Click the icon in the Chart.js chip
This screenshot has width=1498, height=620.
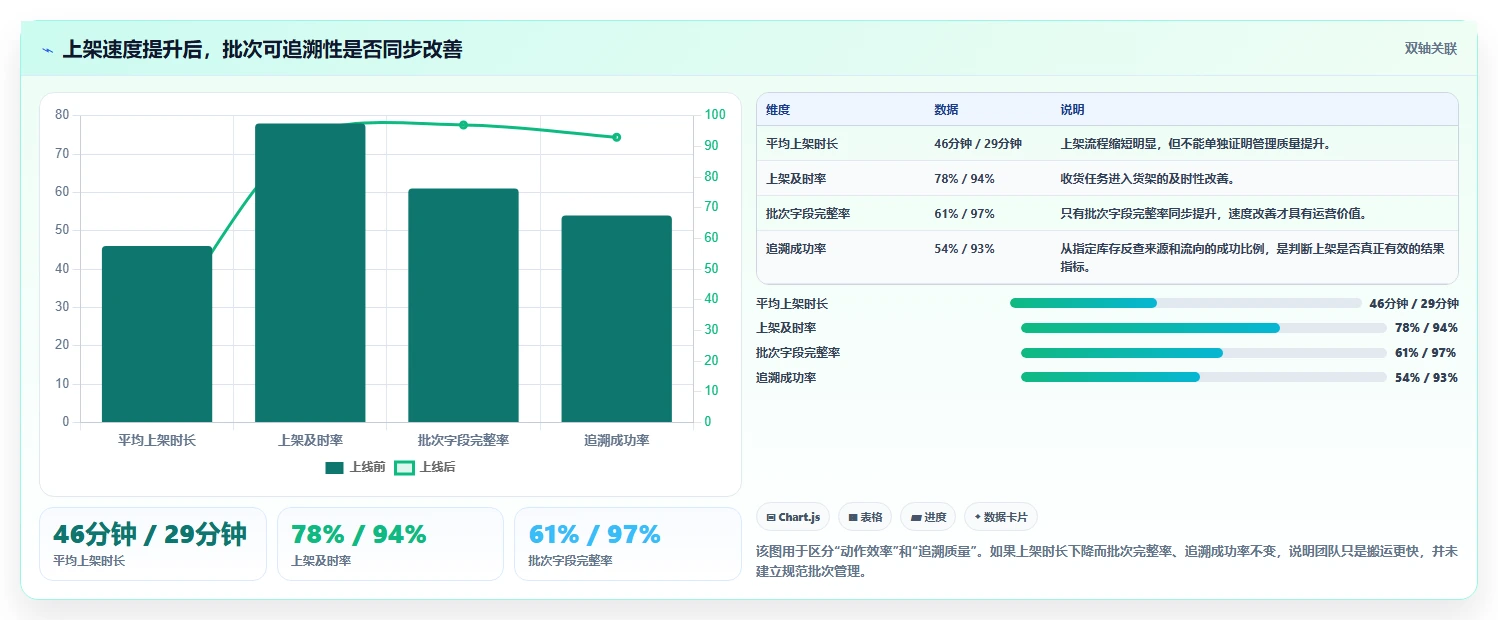click(770, 518)
